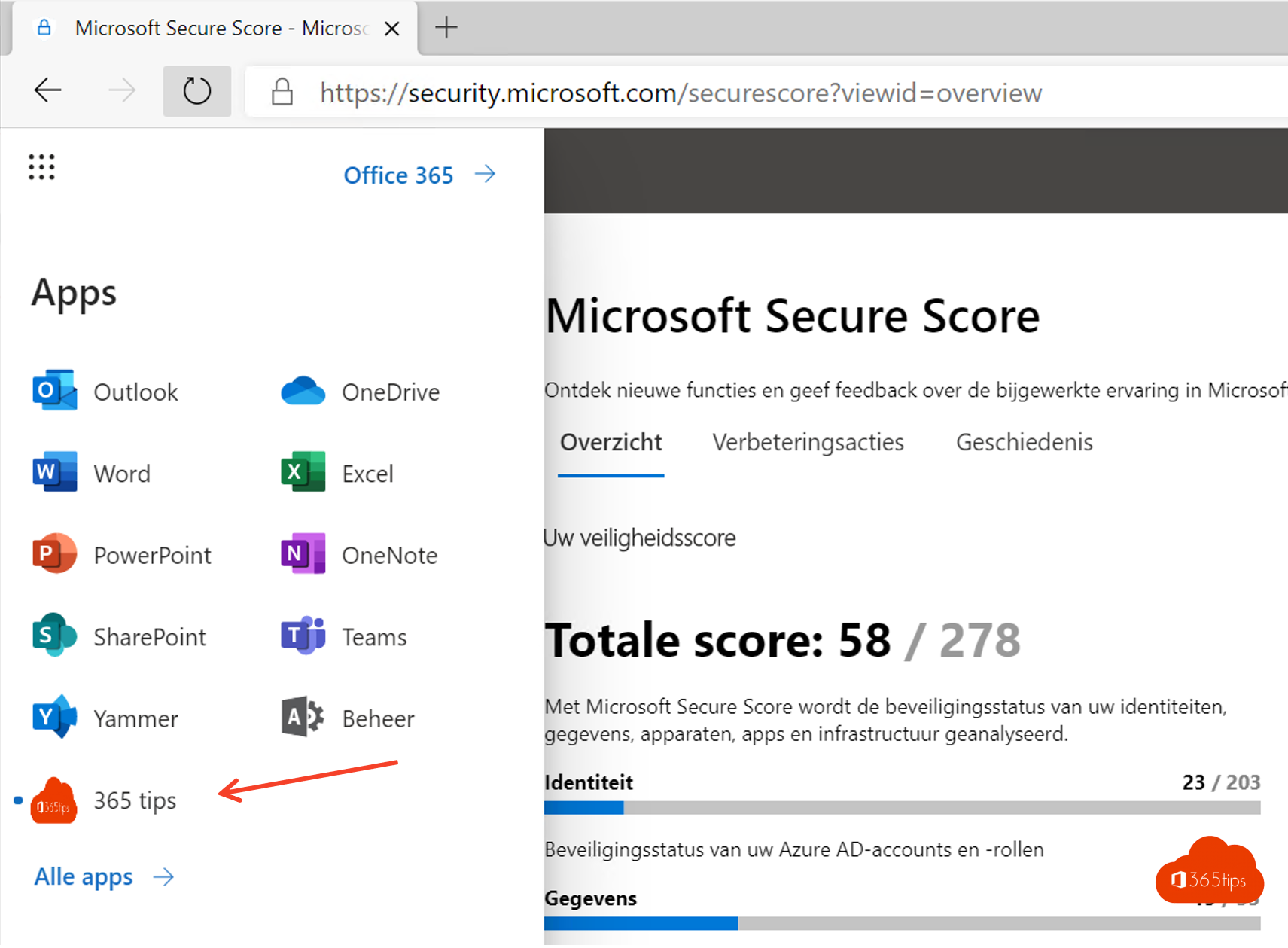
Task: Open Outlook app icon
Action: tap(54, 390)
